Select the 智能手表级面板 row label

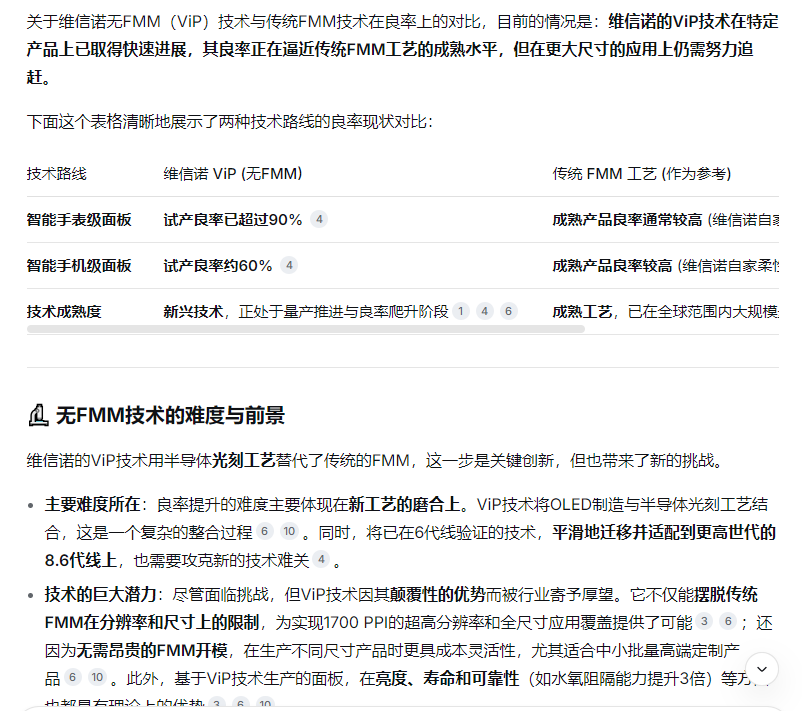79,220
